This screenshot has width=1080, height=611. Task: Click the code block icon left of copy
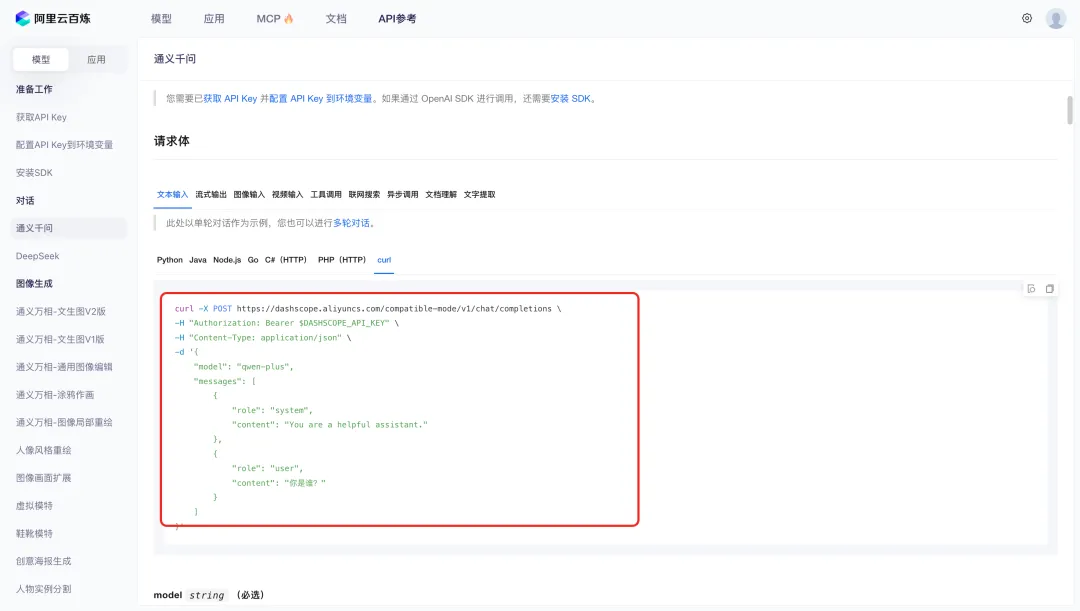[1031, 289]
